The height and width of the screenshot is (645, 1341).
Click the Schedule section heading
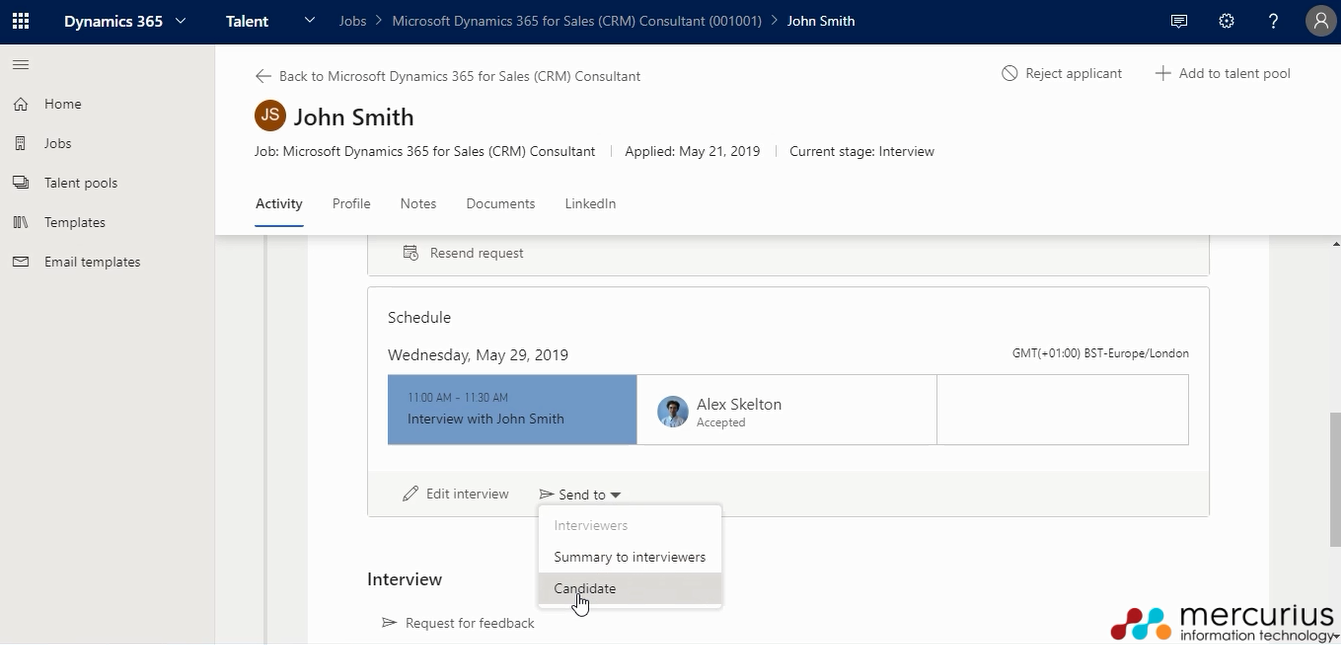(x=419, y=317)
